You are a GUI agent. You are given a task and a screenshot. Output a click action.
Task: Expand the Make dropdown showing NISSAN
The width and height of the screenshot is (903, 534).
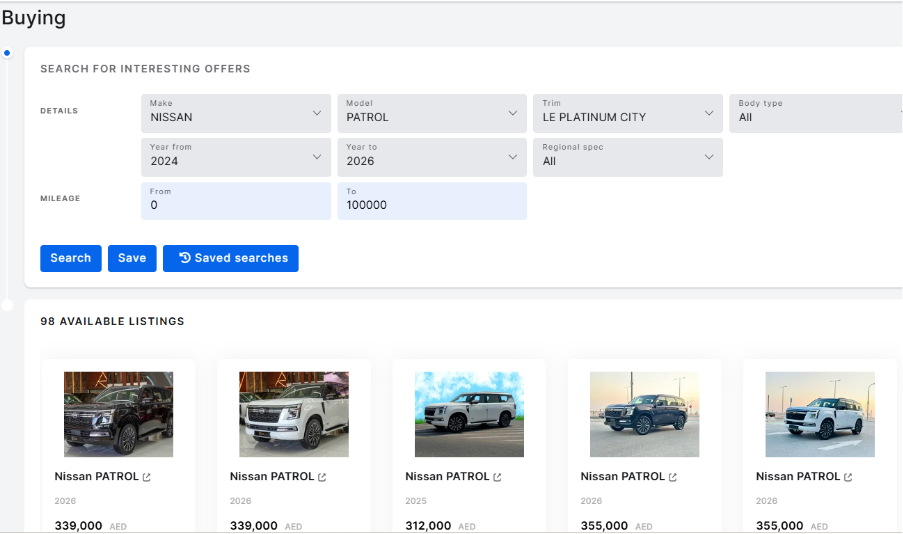pos(236,113)
